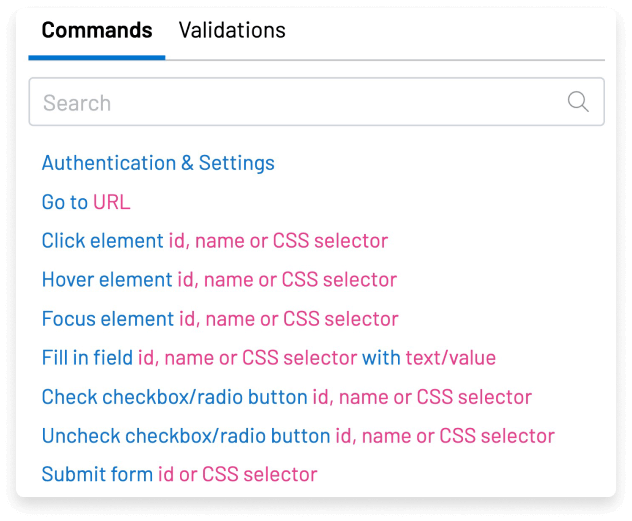
Task: Choose the 'Click element' command
Action: (x=102, y=241)
